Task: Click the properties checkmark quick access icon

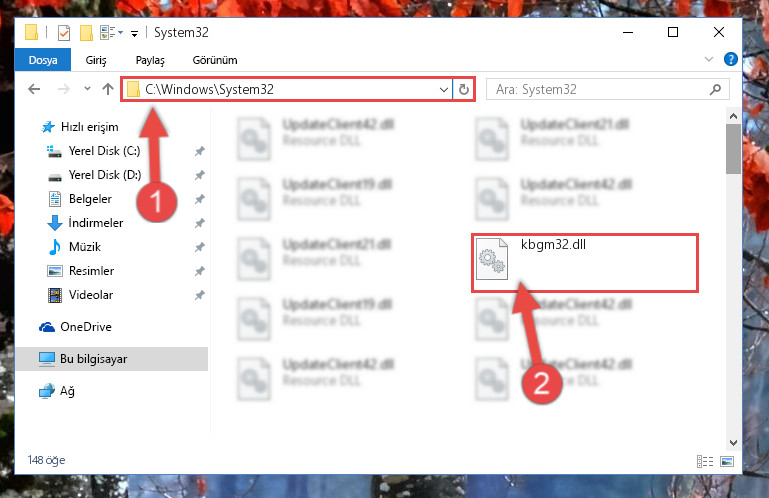Action: 64,33
